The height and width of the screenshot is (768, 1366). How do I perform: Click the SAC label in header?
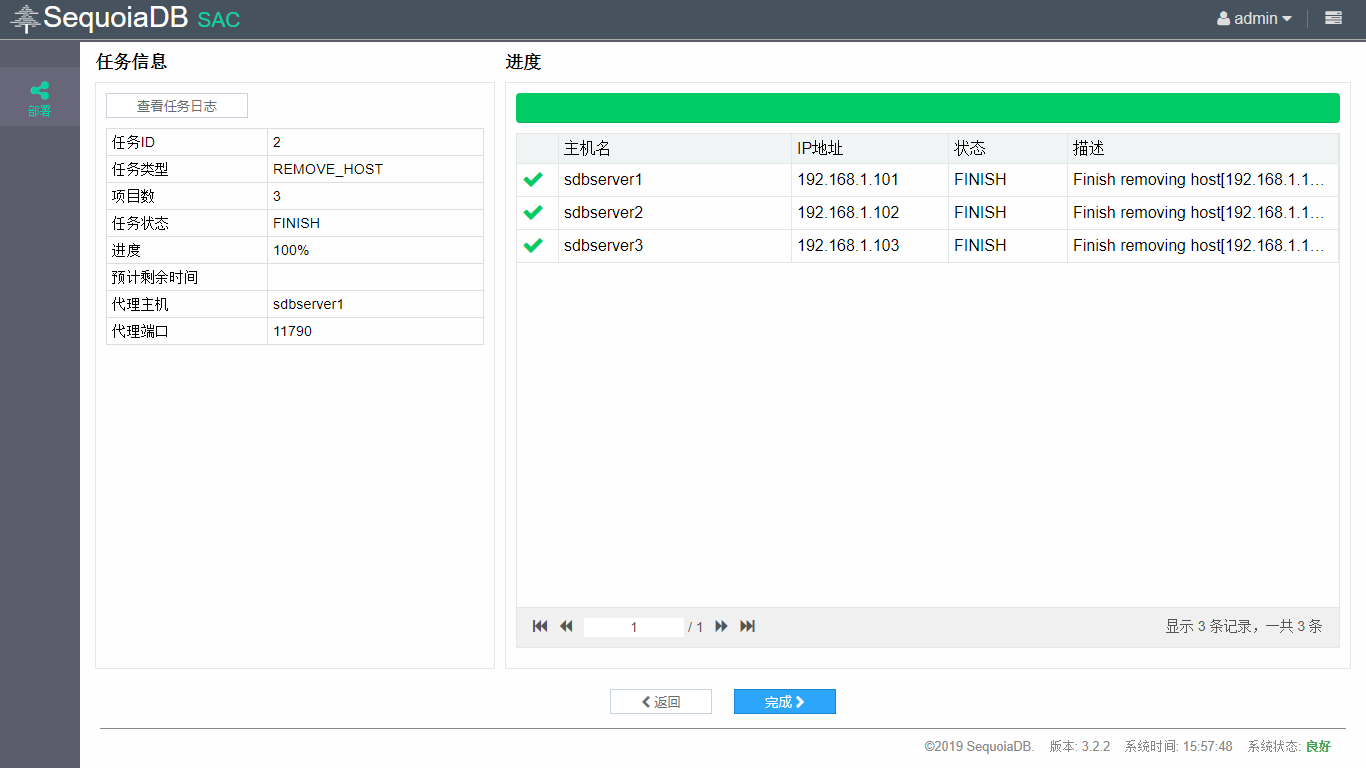[x=219, y=20]
